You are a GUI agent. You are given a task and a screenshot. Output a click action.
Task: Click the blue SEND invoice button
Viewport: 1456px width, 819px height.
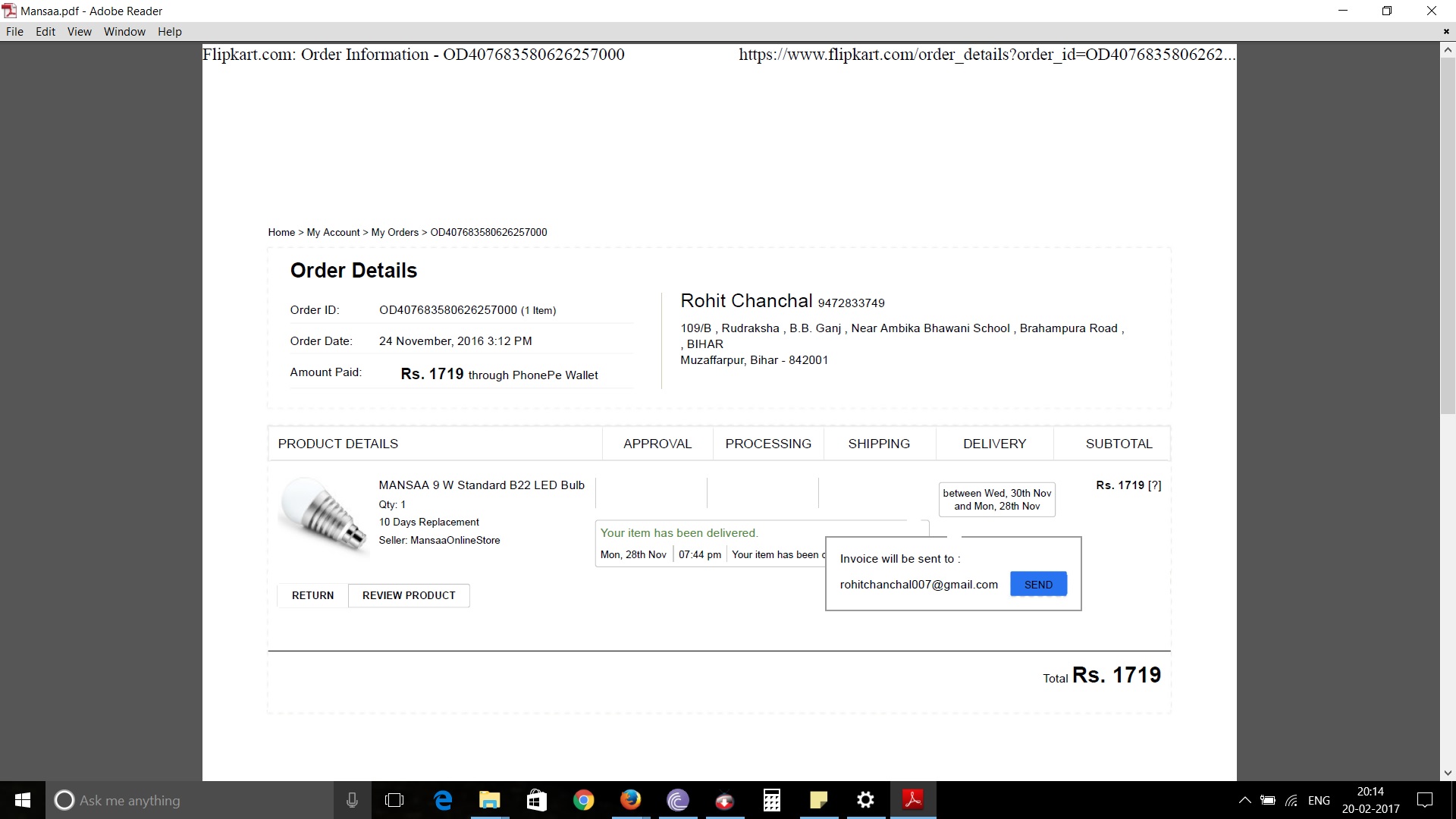pyautogui.click(x=1038, y=584)
